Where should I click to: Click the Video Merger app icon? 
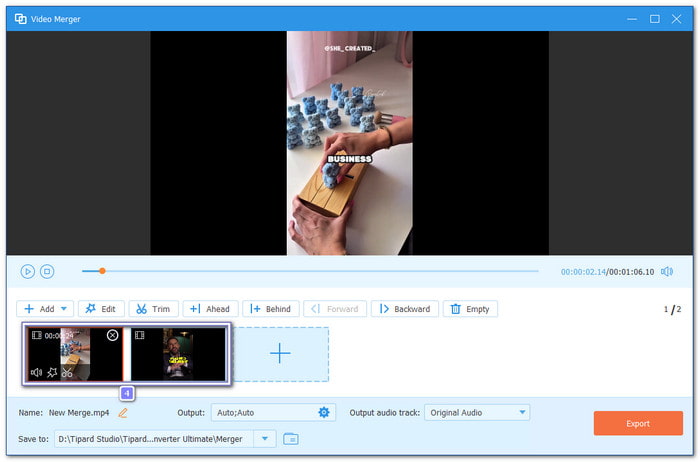[x=21, y=19]
